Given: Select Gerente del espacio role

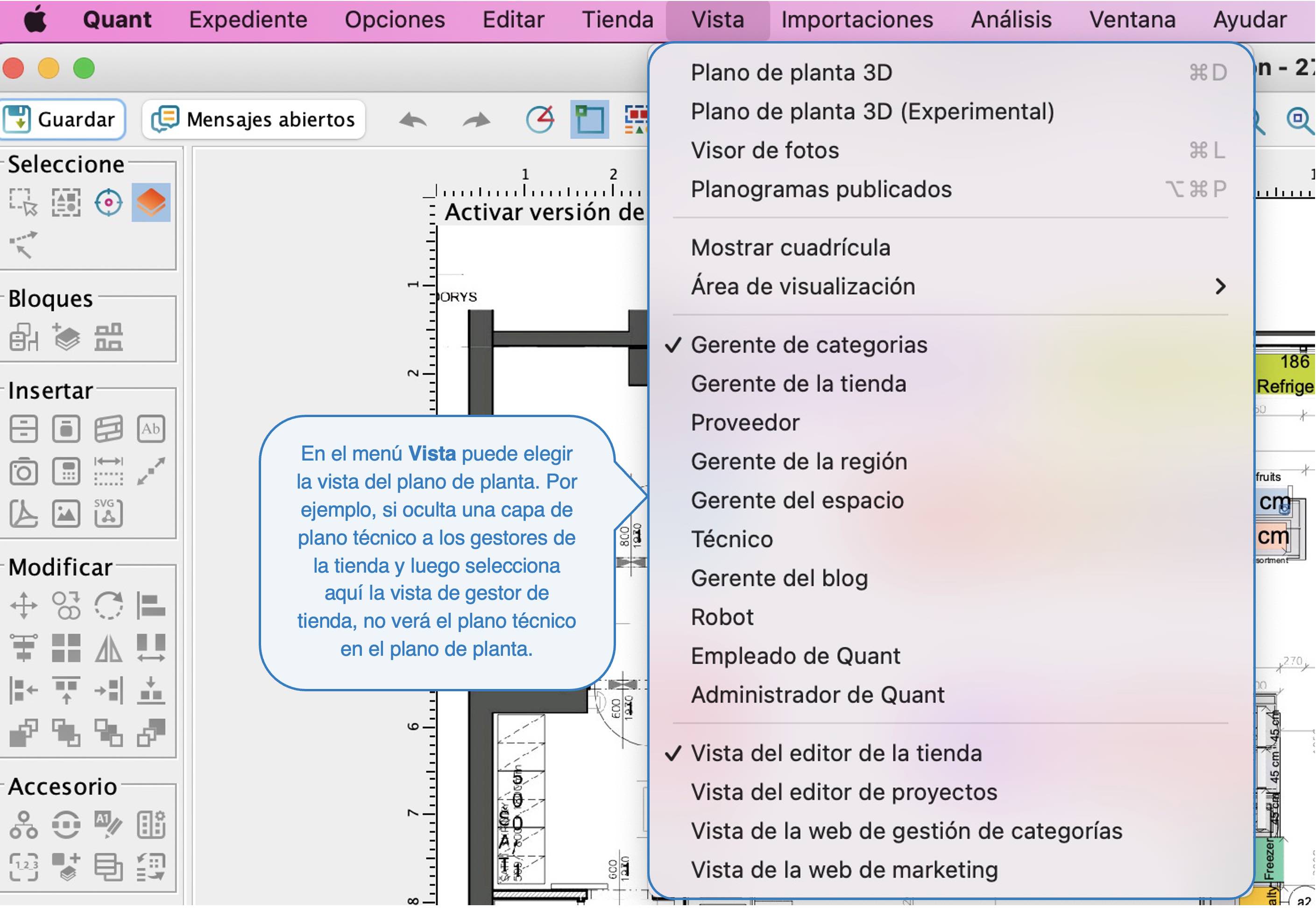Looking at the screenshot, I should pyautogui.click(x=951, y=501).
